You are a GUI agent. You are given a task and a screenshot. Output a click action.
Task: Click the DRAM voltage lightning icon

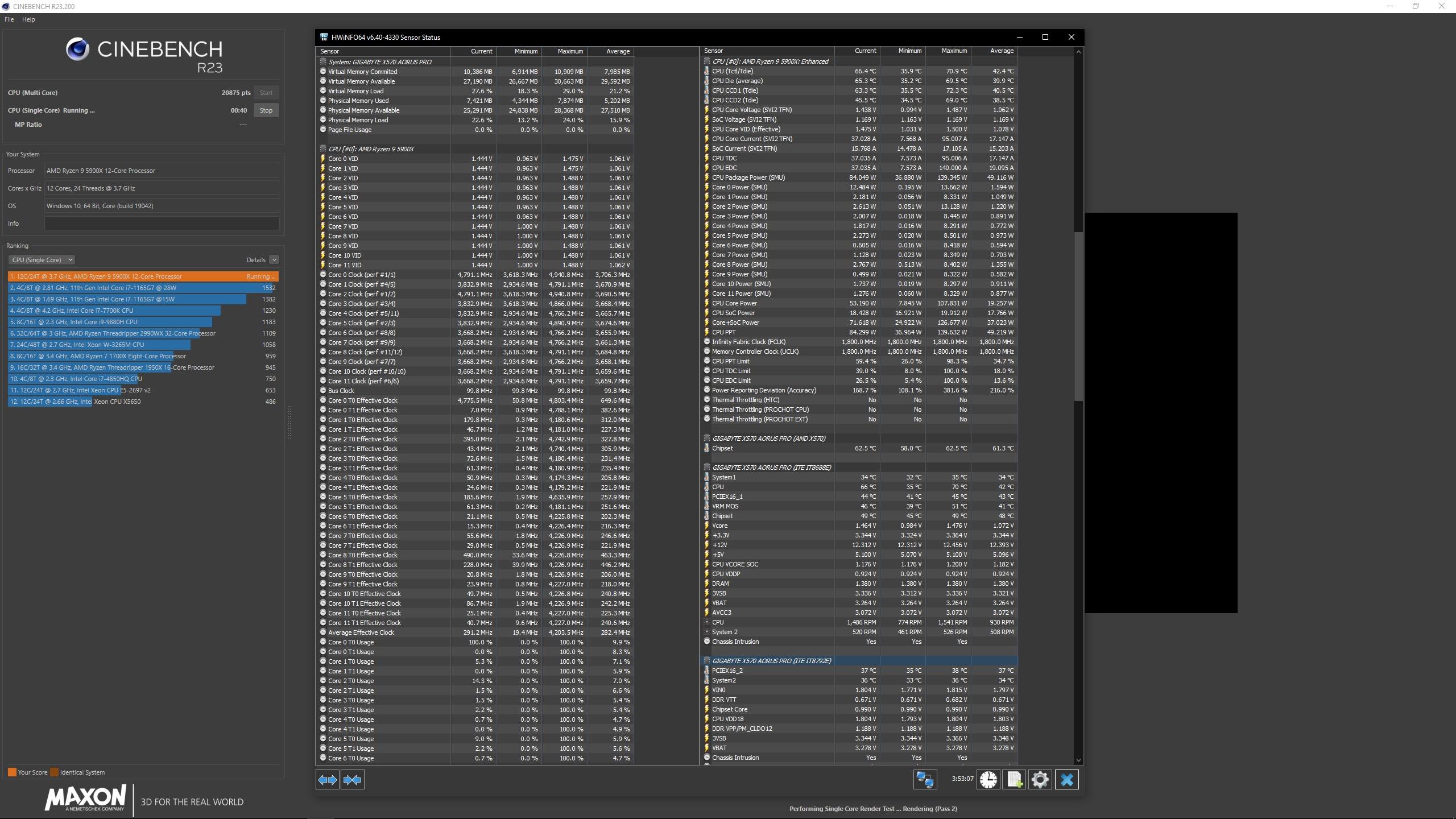coord(707,584)
